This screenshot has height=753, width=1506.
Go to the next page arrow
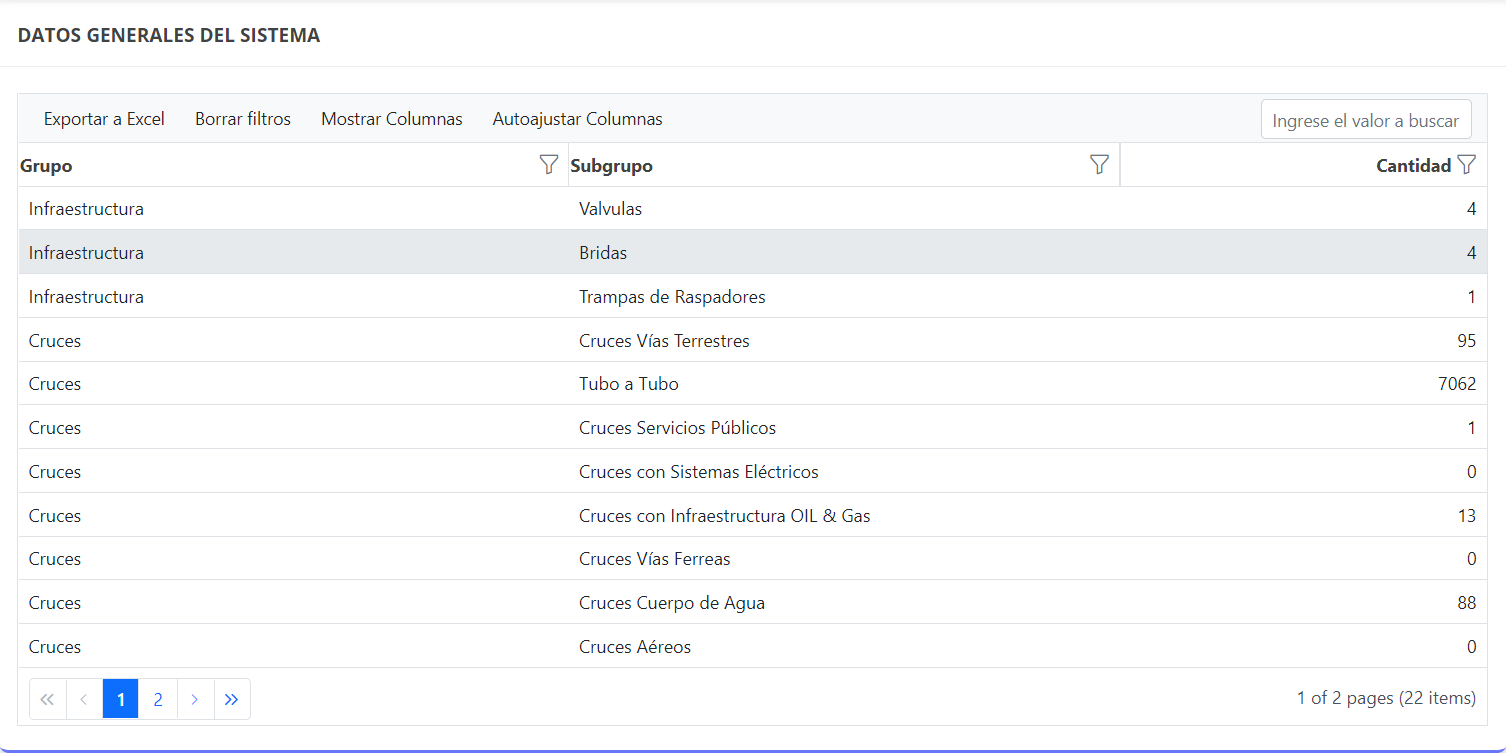click(195, 699)
